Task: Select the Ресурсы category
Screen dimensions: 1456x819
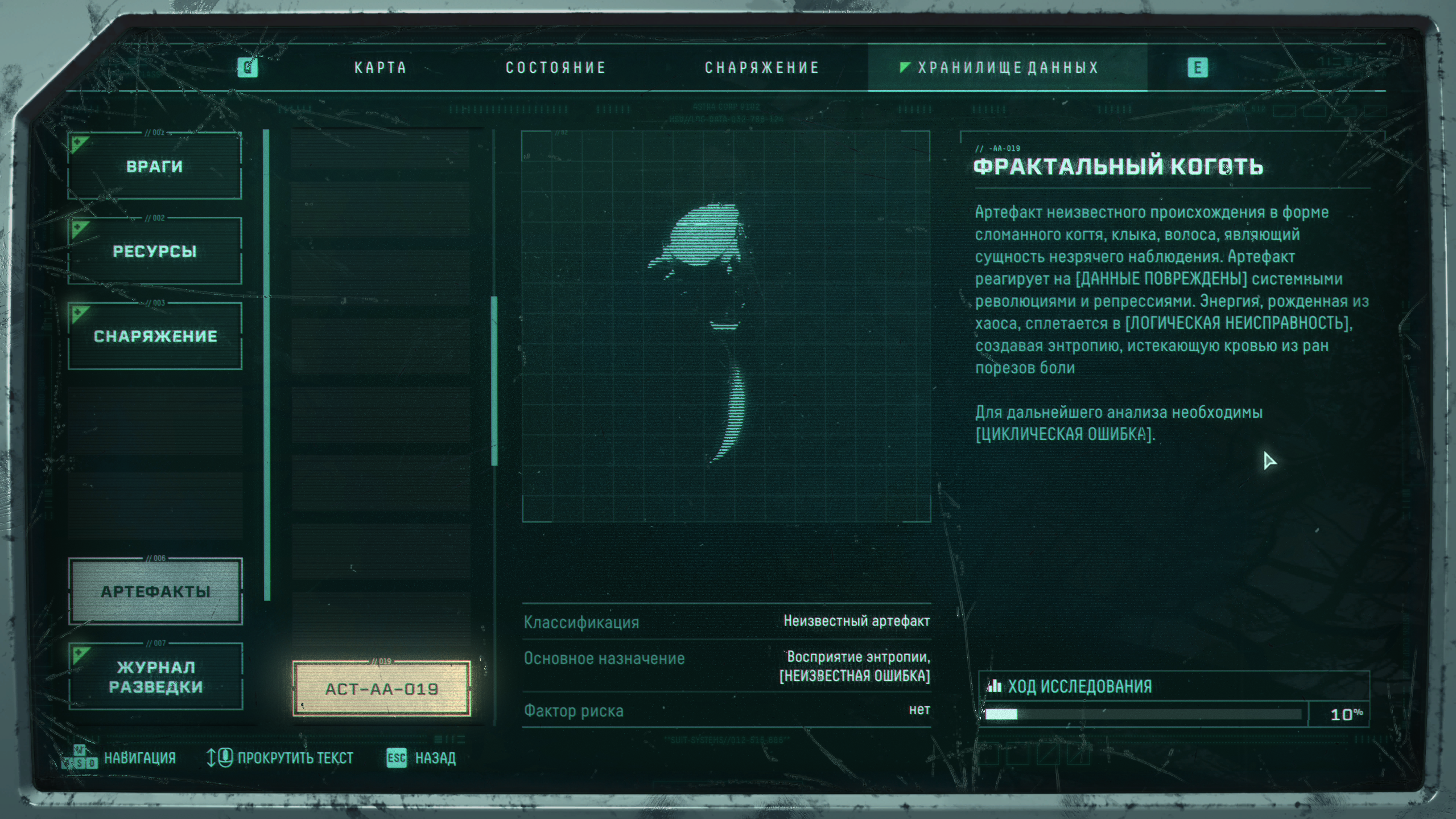Action: pyautogui.click(x=155, y=251)
